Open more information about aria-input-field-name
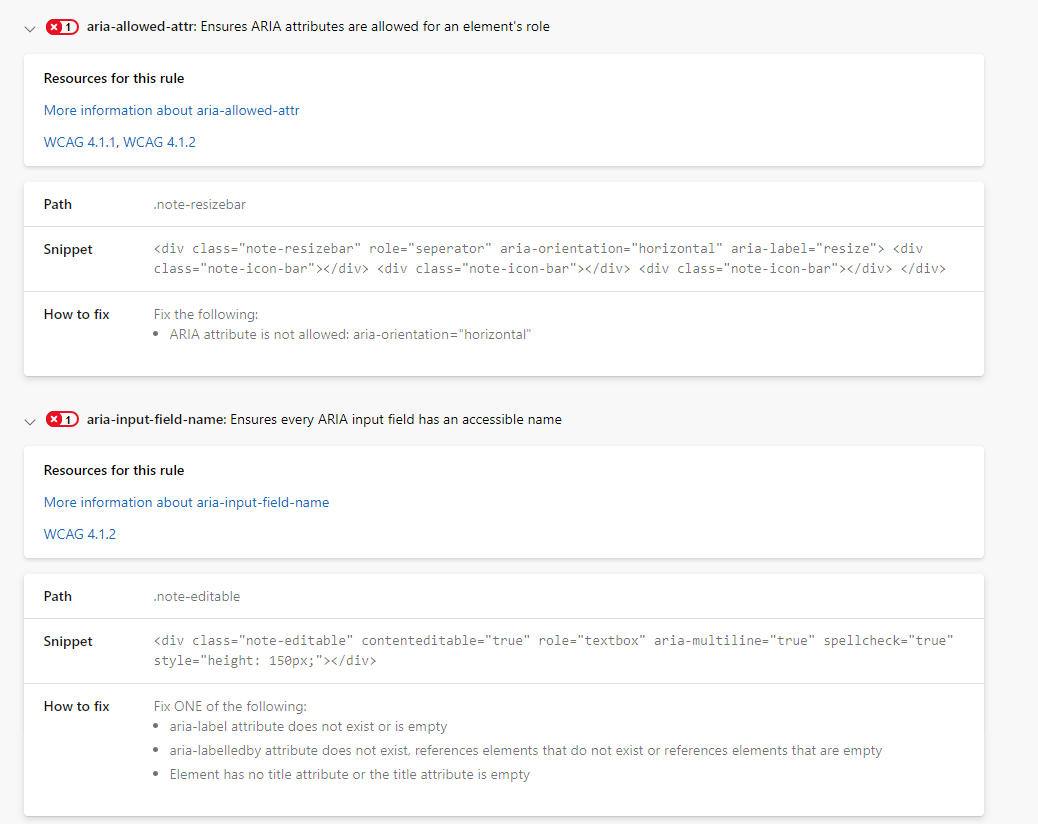Viewport: 1038px width, 824px height. [186, 502]
